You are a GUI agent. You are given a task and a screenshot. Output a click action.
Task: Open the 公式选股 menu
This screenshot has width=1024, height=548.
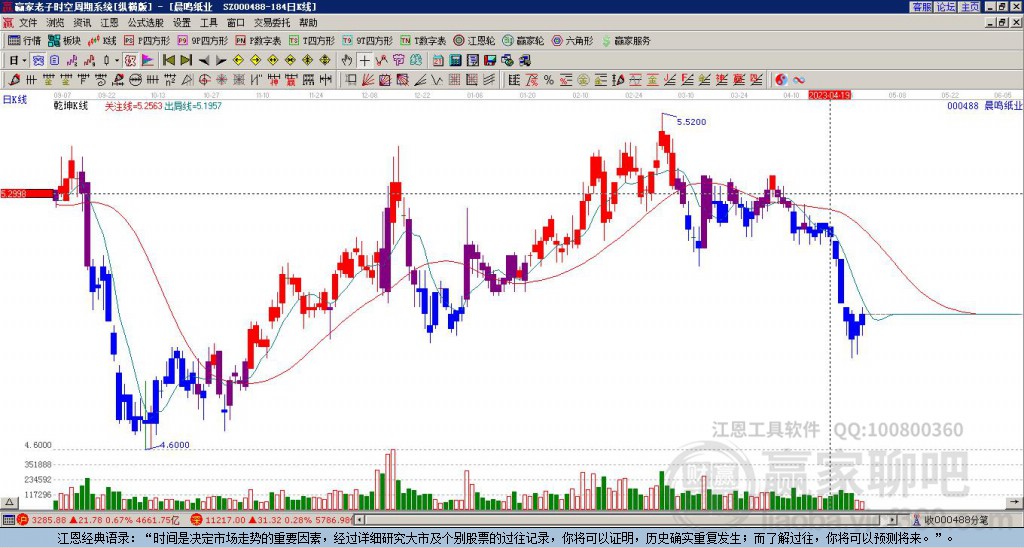(x=146, y=23)
